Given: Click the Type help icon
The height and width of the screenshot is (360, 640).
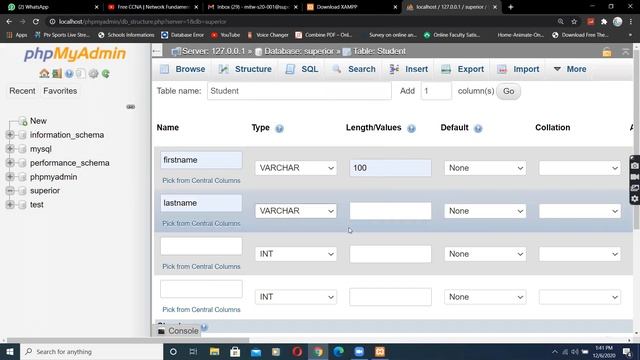Looking at the screenshot, I should tap(279, 129).
